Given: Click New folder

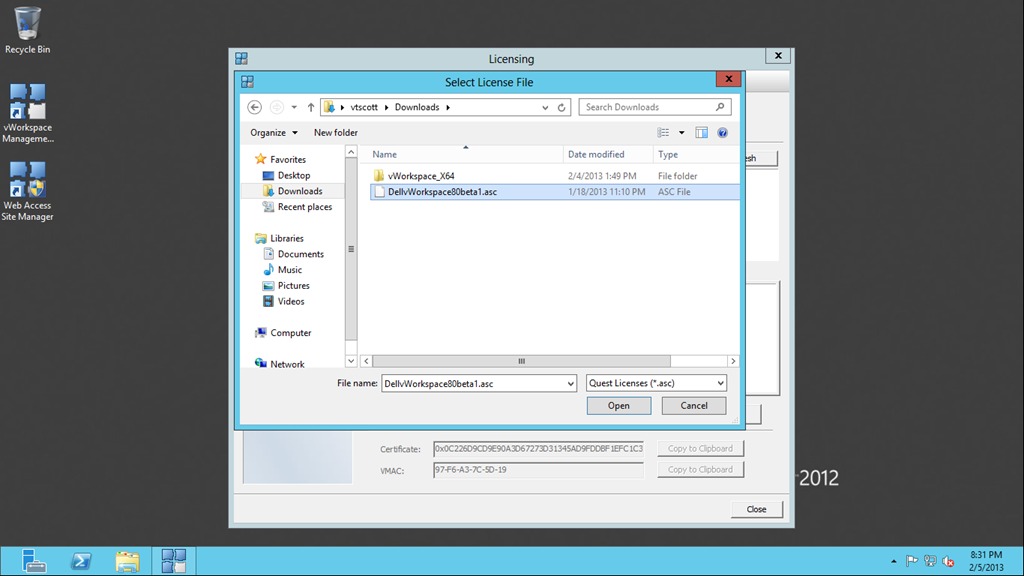Looking at the screenshot, I should click(336, 133).
